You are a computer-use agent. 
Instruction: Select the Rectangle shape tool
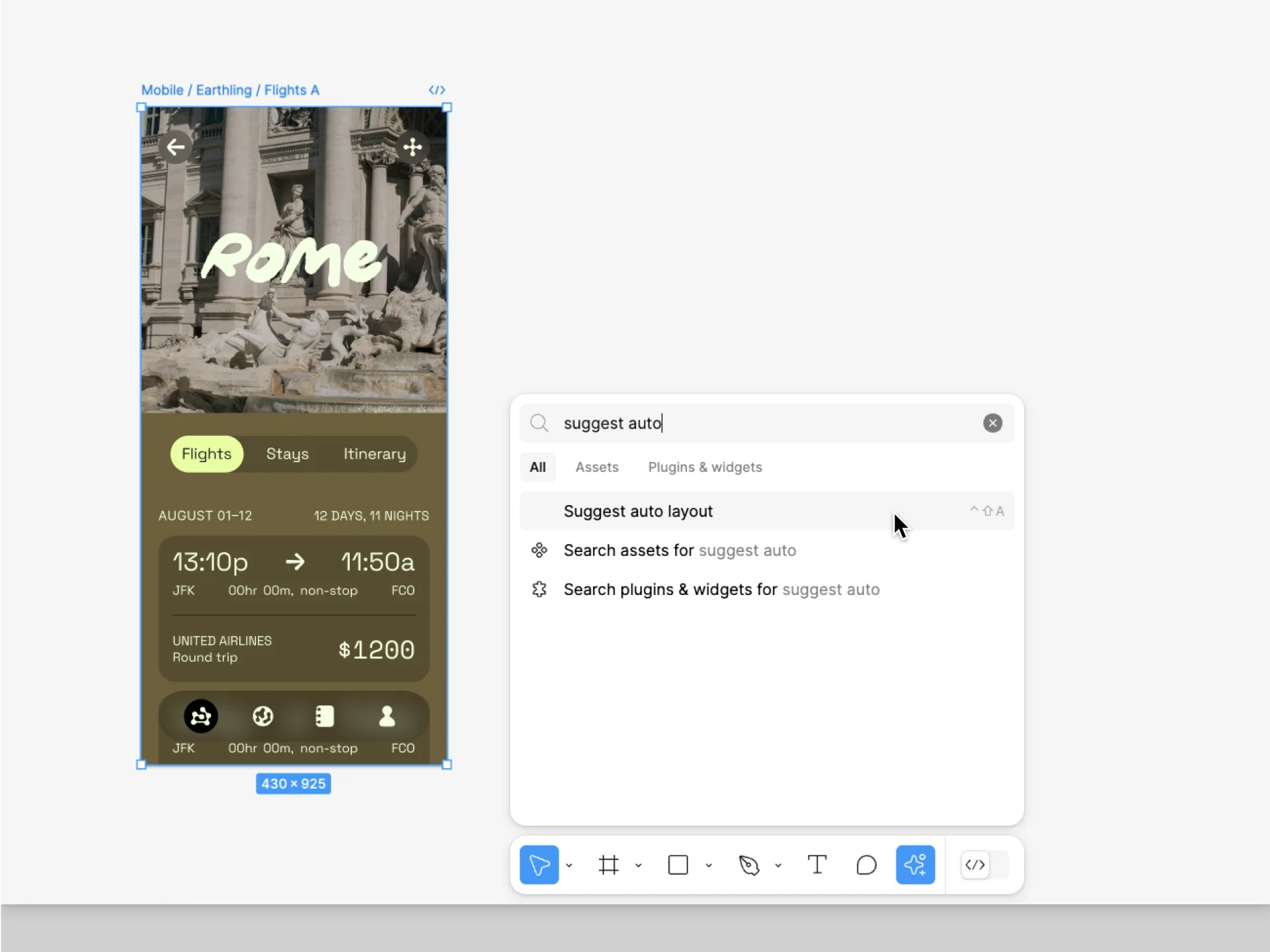(678, 864)
